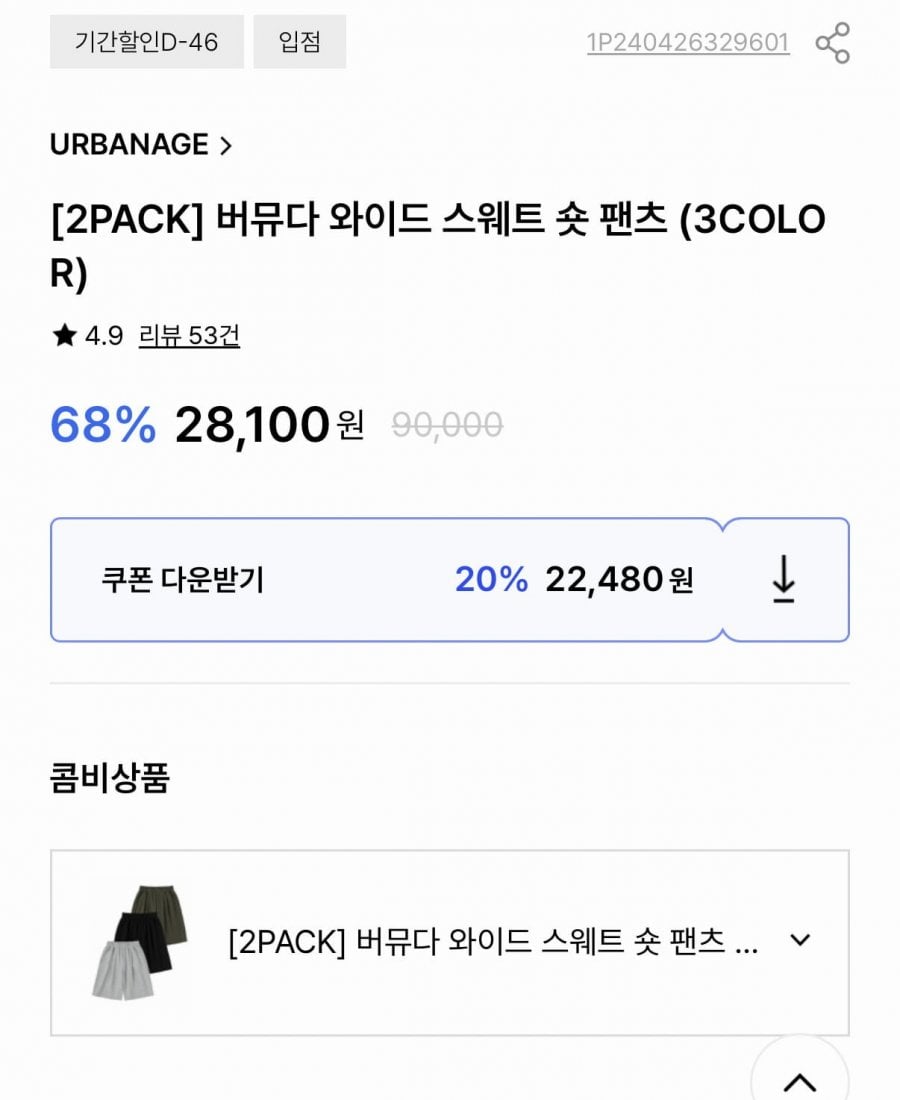
Task: Click the star rating icon
Action: tap(64, 336)
